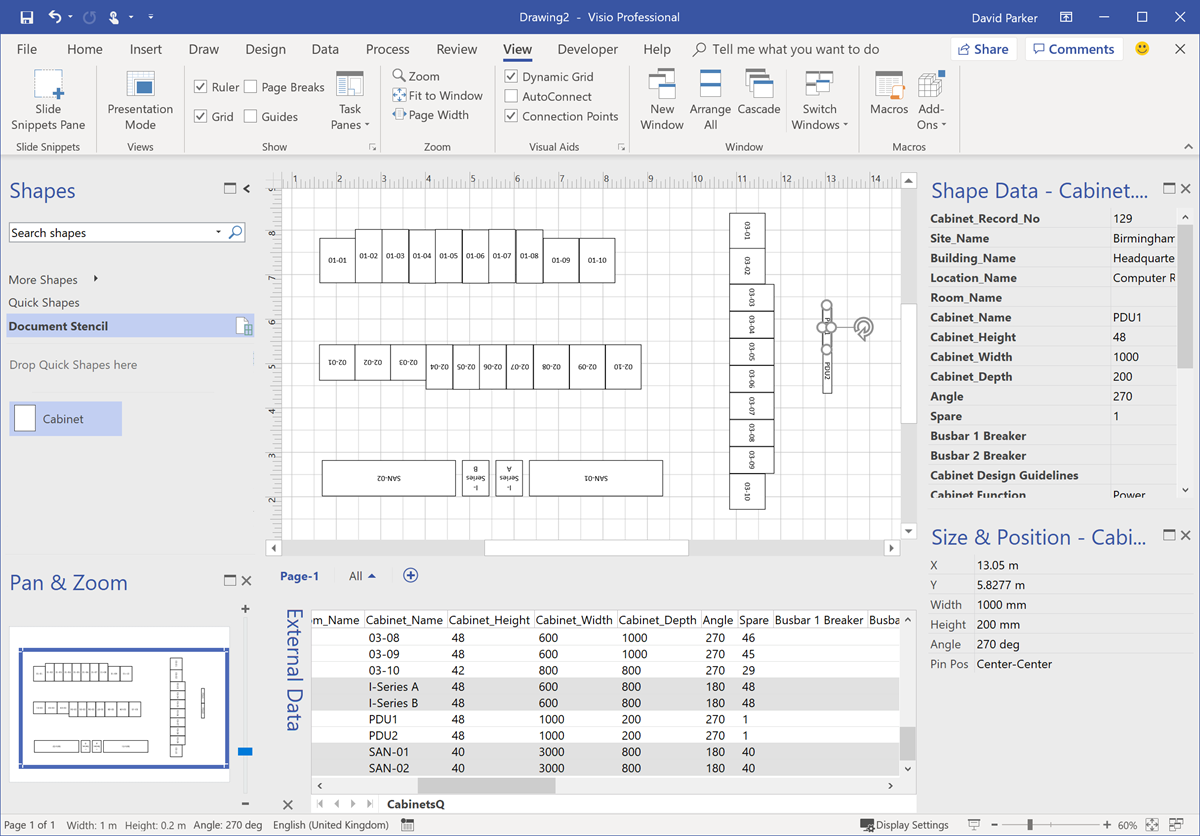
Task: Enable the Page Breaks checkbox
Action: [x=250, y=86]
